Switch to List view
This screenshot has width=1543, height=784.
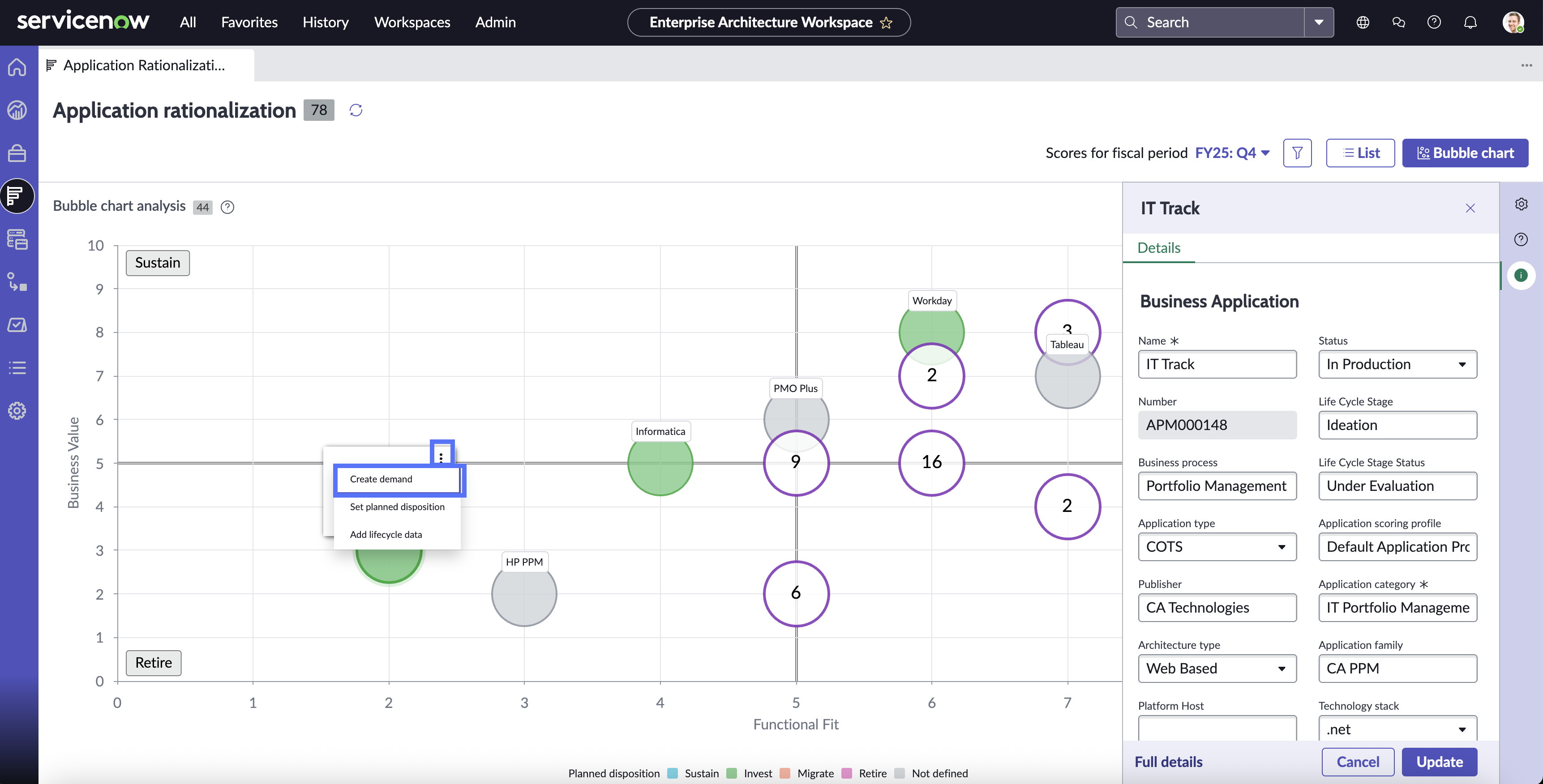click(1360, 153)
